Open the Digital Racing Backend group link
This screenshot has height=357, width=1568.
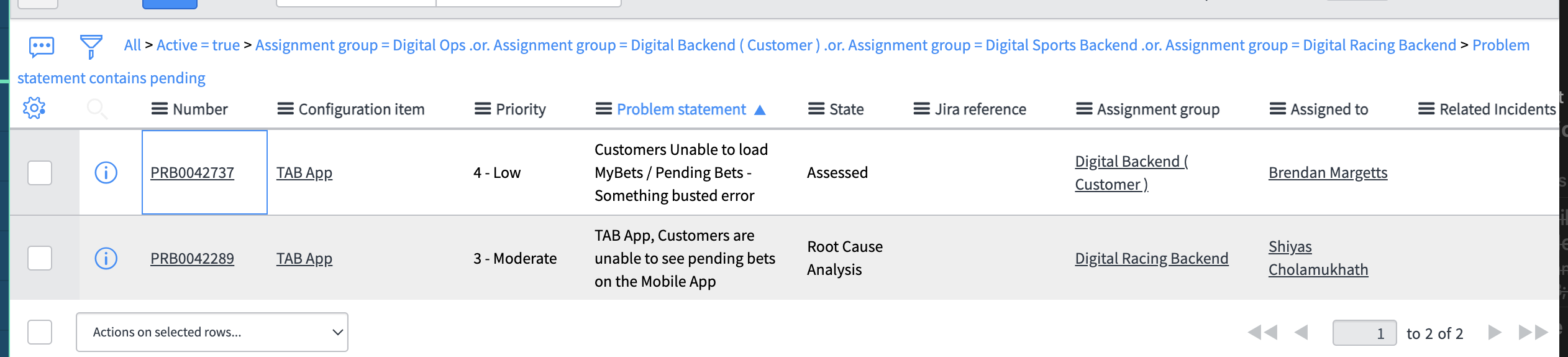(x=1152, y=259)
